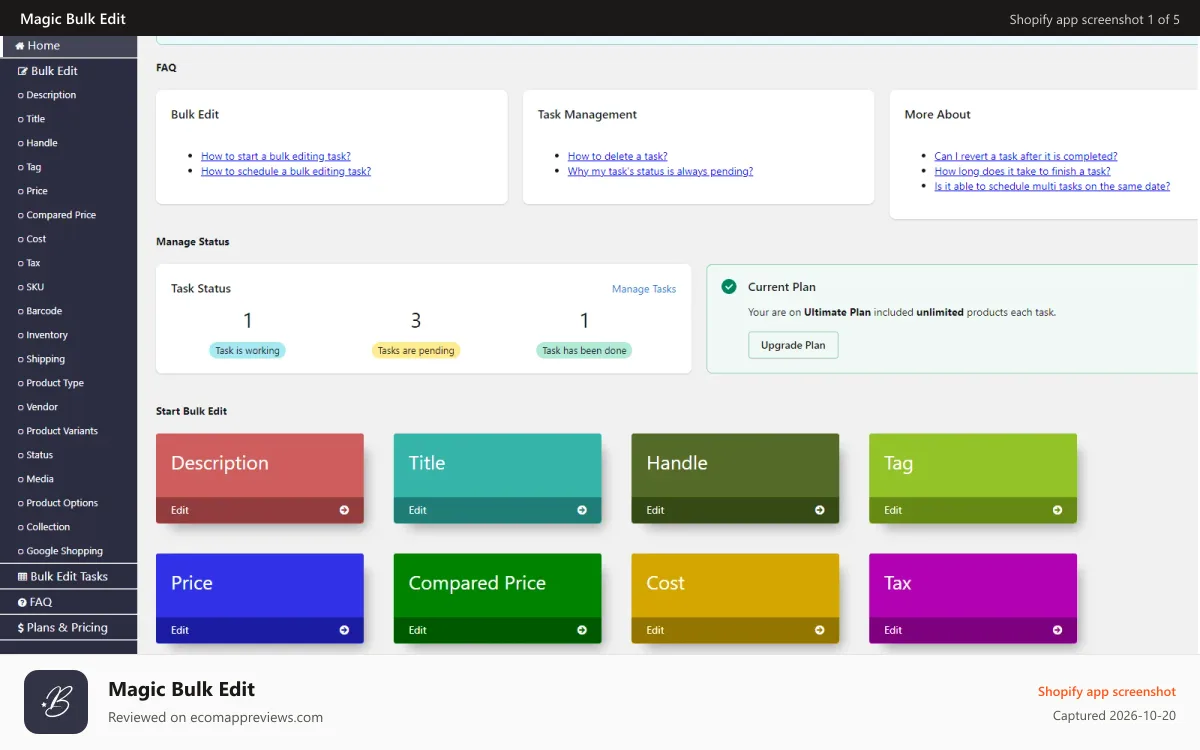The image size is (1200, 750).
Task: Click the green Compared Price card heading
Action: 477,583
